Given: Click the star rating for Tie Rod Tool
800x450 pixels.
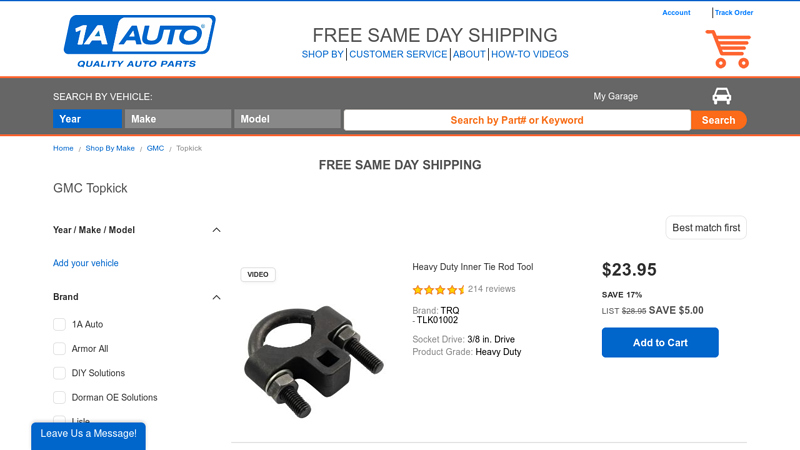Looking at the screenshot, I should coord(439,290).
